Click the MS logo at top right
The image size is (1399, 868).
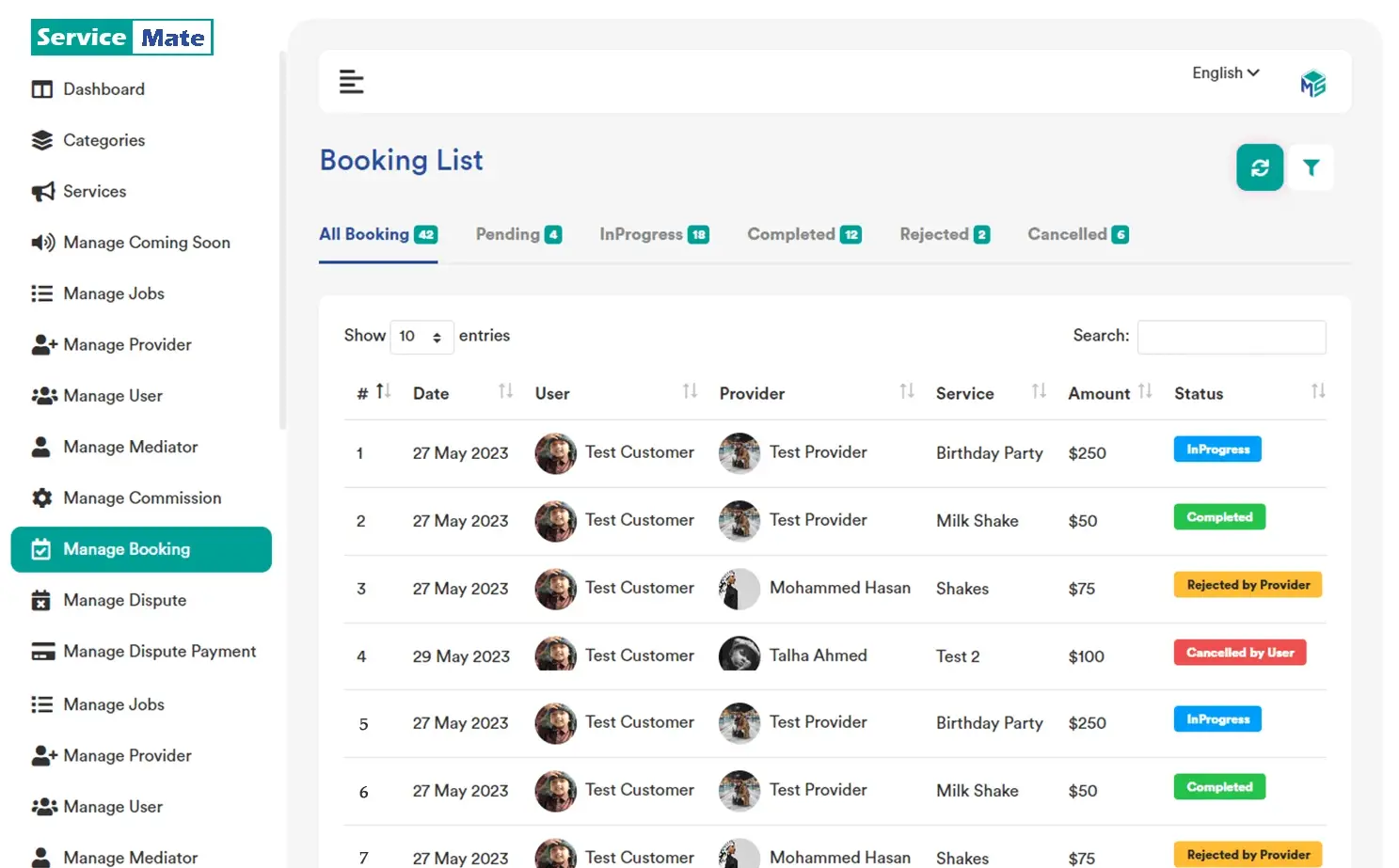click(1312, 81)
